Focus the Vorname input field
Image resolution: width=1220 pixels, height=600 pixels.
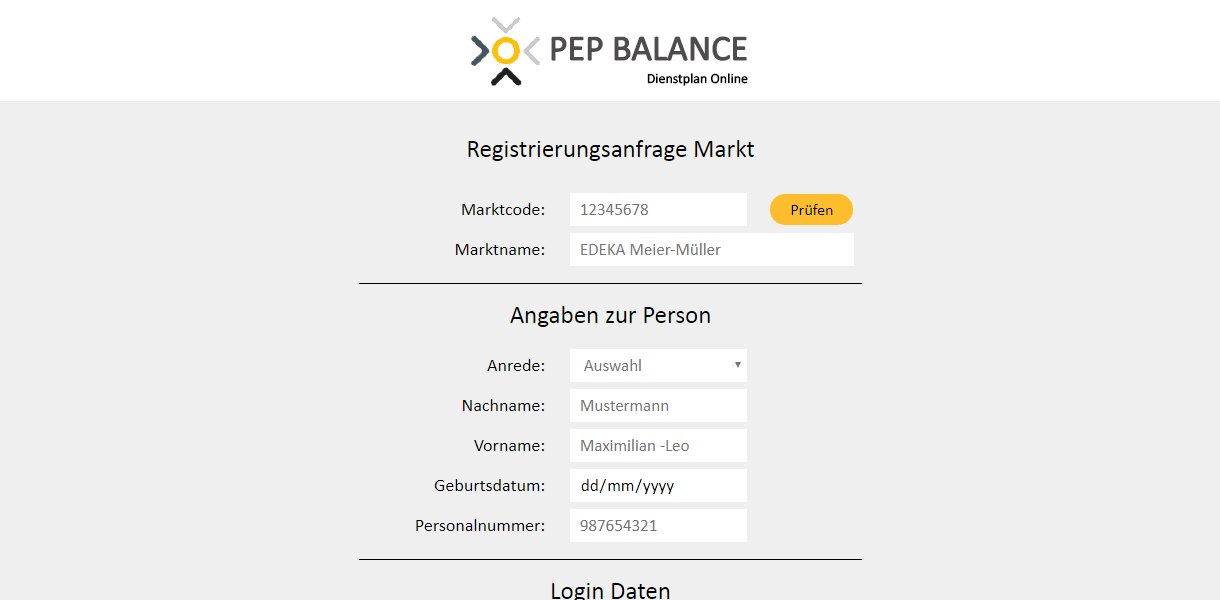click(x=658, y=446)
